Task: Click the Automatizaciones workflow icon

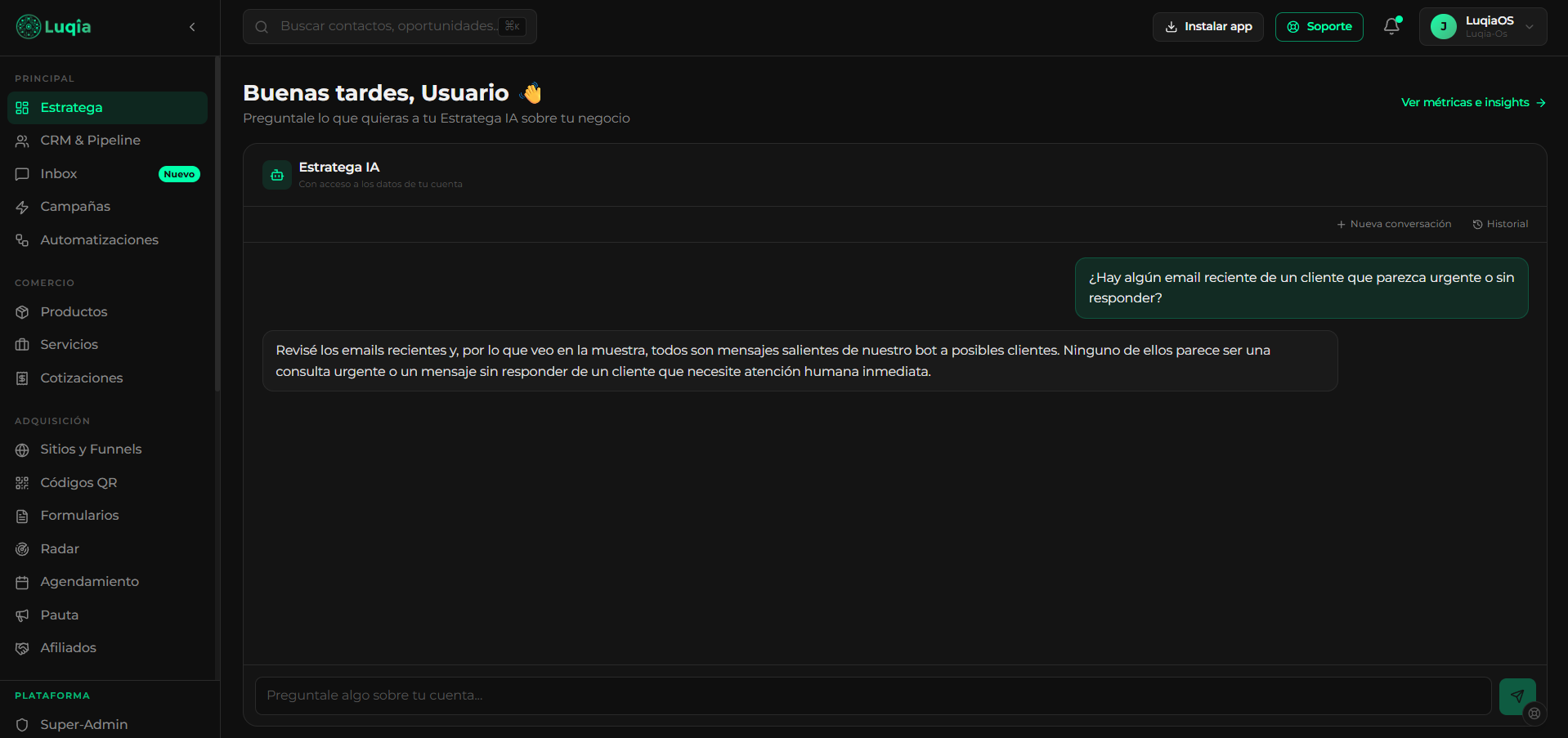Action: coord(22,240)
